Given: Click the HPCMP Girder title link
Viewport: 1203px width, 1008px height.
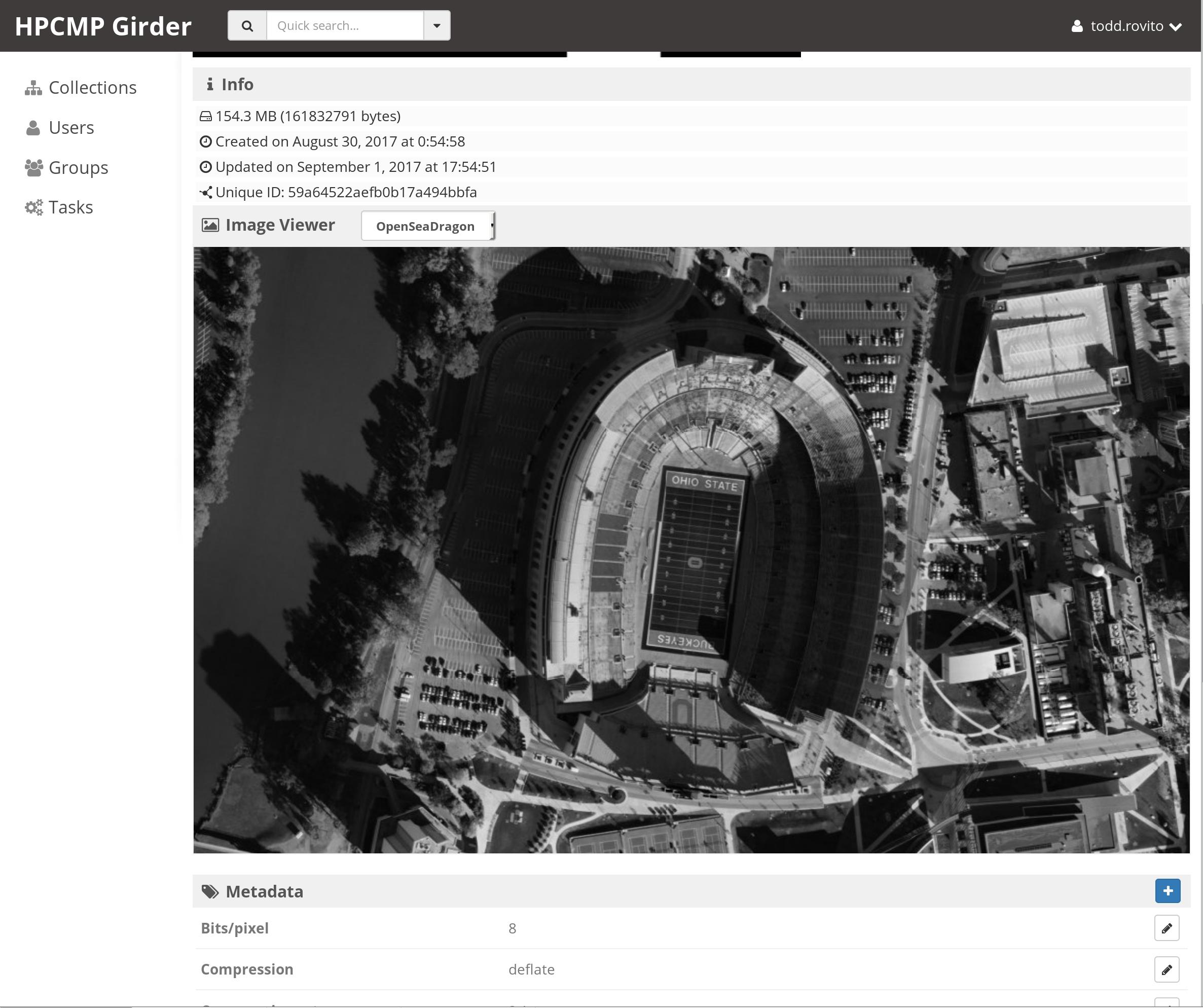Looking at the screenshot, I should [103, 26].
